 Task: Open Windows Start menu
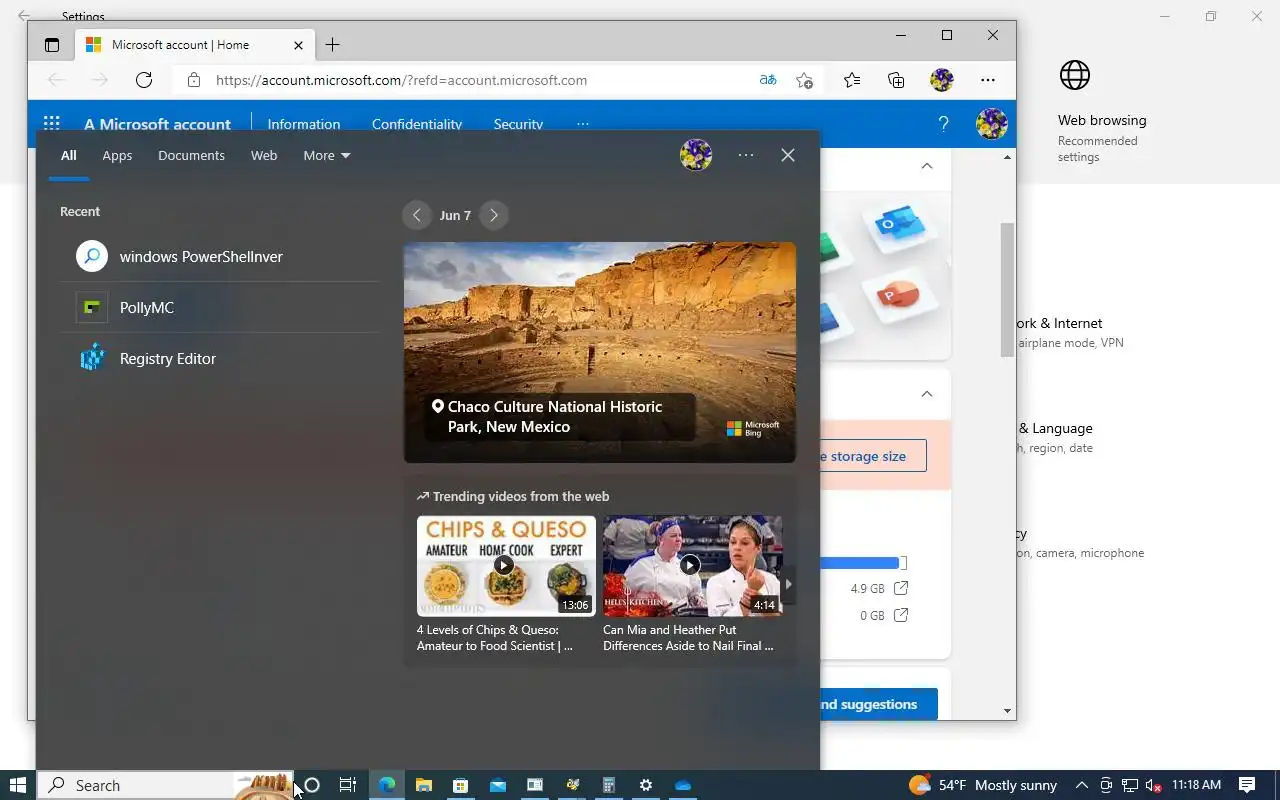tap(17, 785)
